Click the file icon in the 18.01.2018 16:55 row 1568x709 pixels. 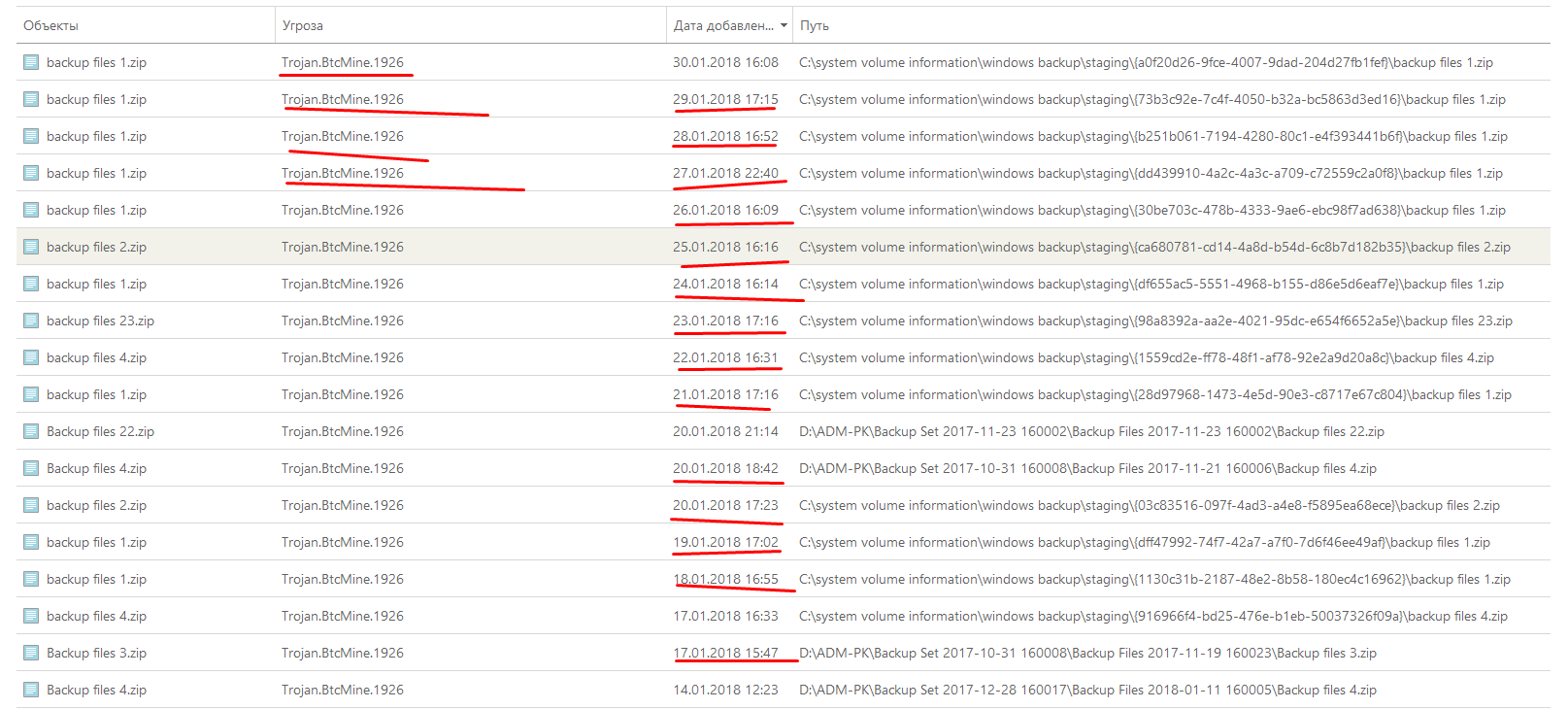[31, 579]
